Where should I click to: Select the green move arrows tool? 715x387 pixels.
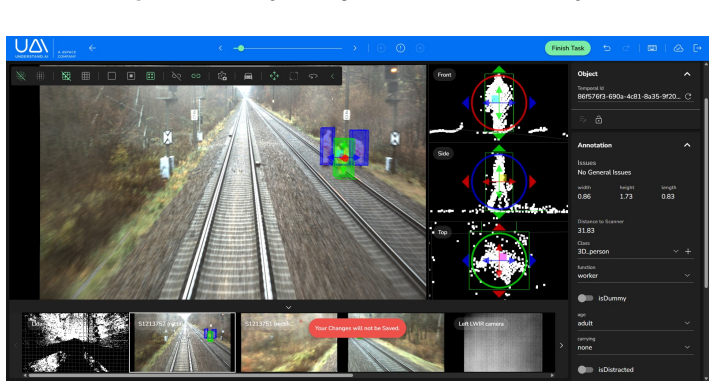[274, 76]
